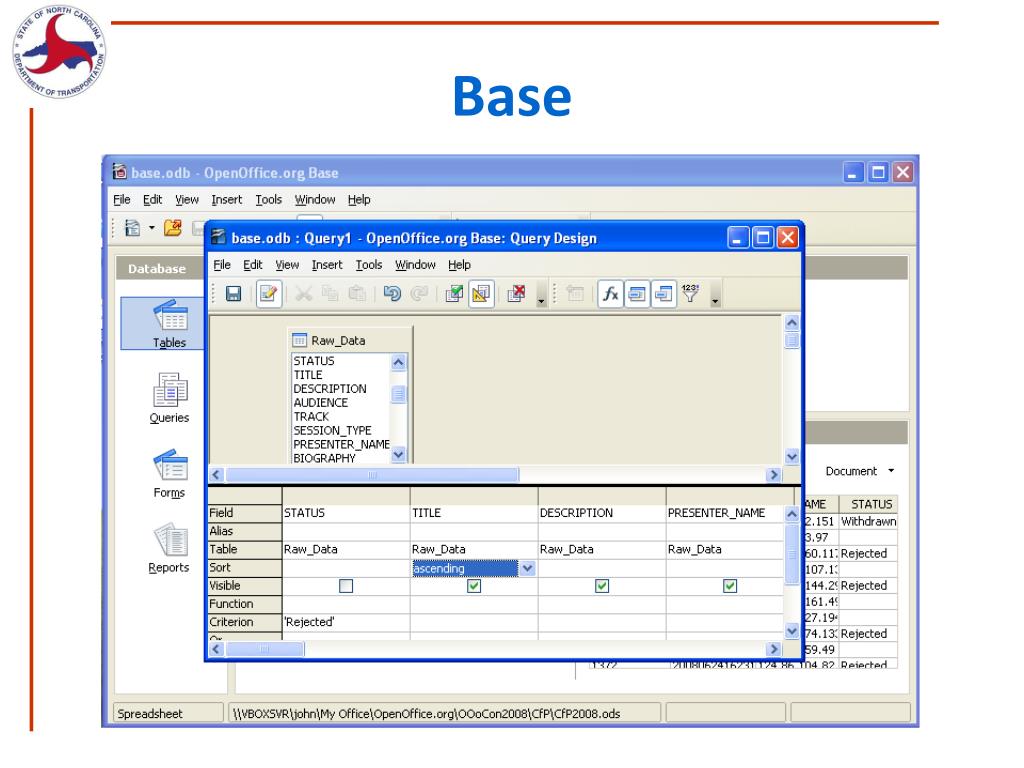Undo the last action with the undo arrow
Viewport: 1024px width, 768px height.
(392, 294)
